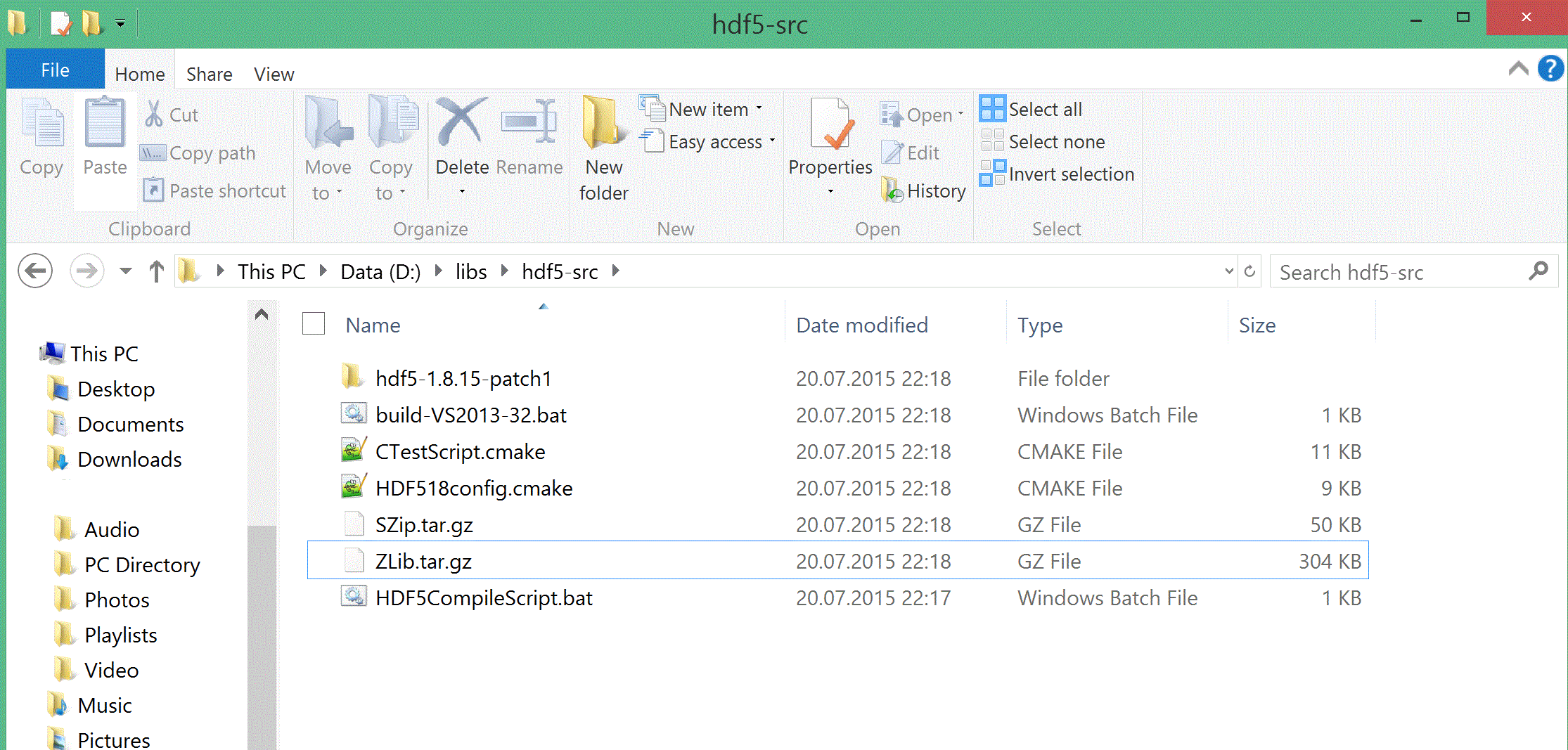The width and height of the screenshot is (1568, 750).
Task: Switch to the View ribbon tab
Action: 274,74
